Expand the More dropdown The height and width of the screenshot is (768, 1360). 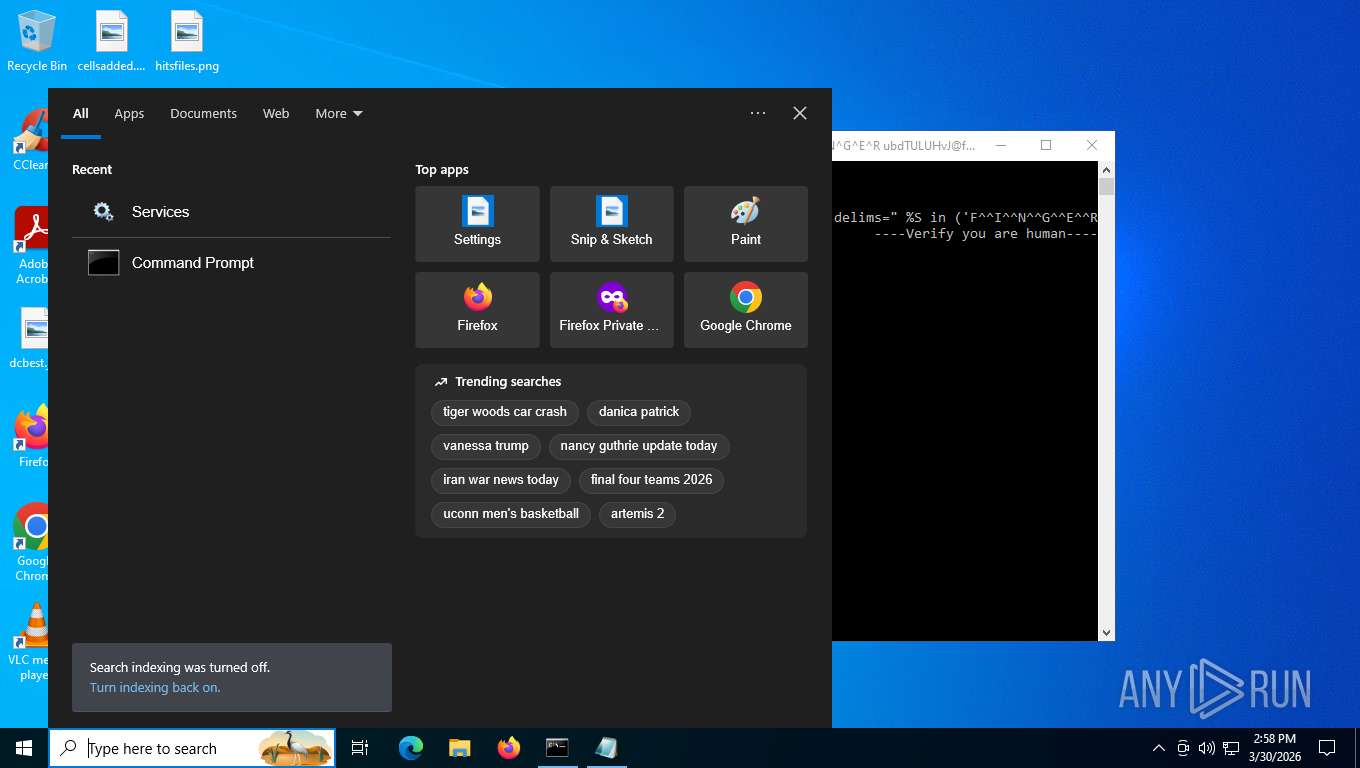point(339,113)
